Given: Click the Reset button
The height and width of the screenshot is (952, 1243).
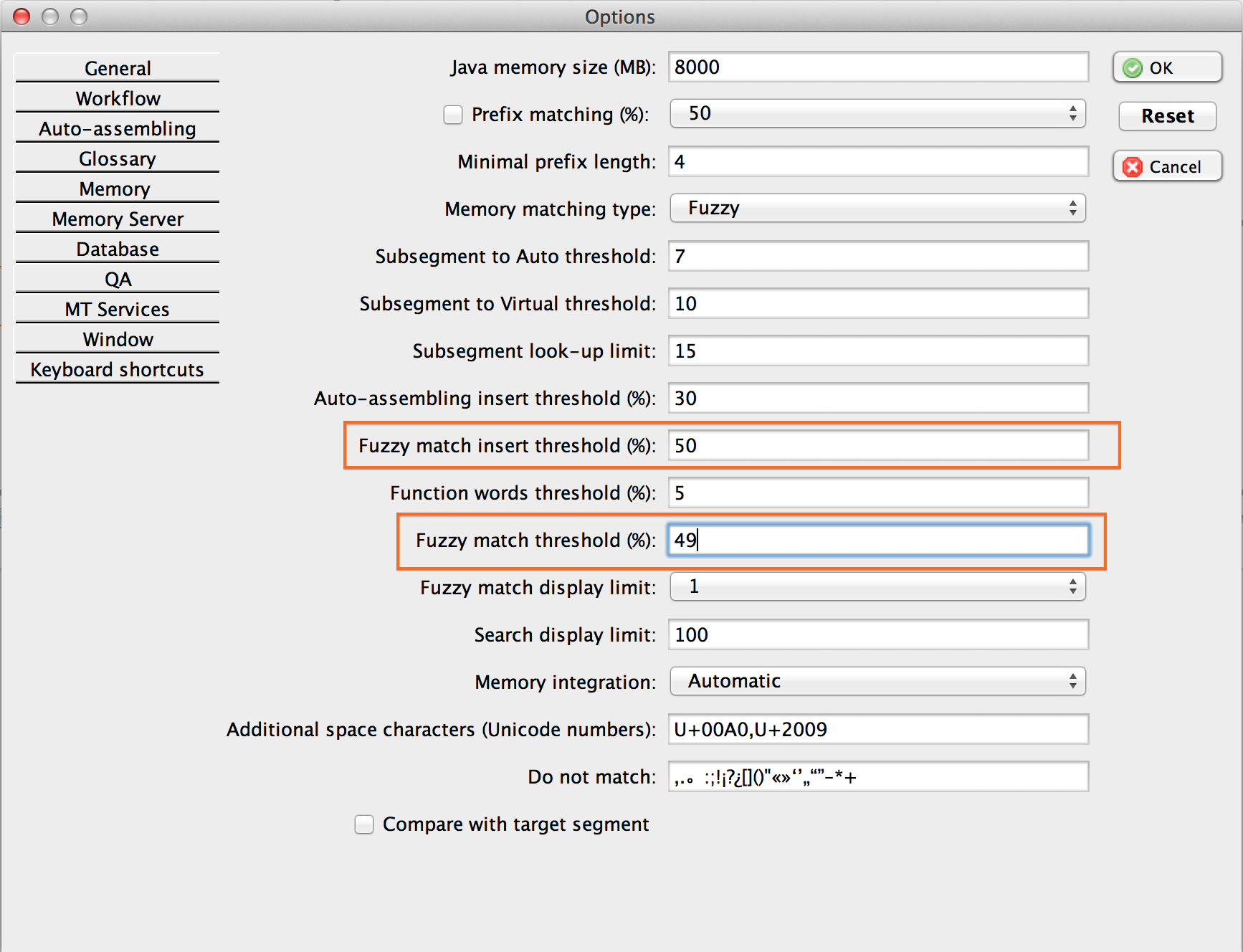Looking at the screenshot, I should pyautogui.click(x=1166, y=116).
